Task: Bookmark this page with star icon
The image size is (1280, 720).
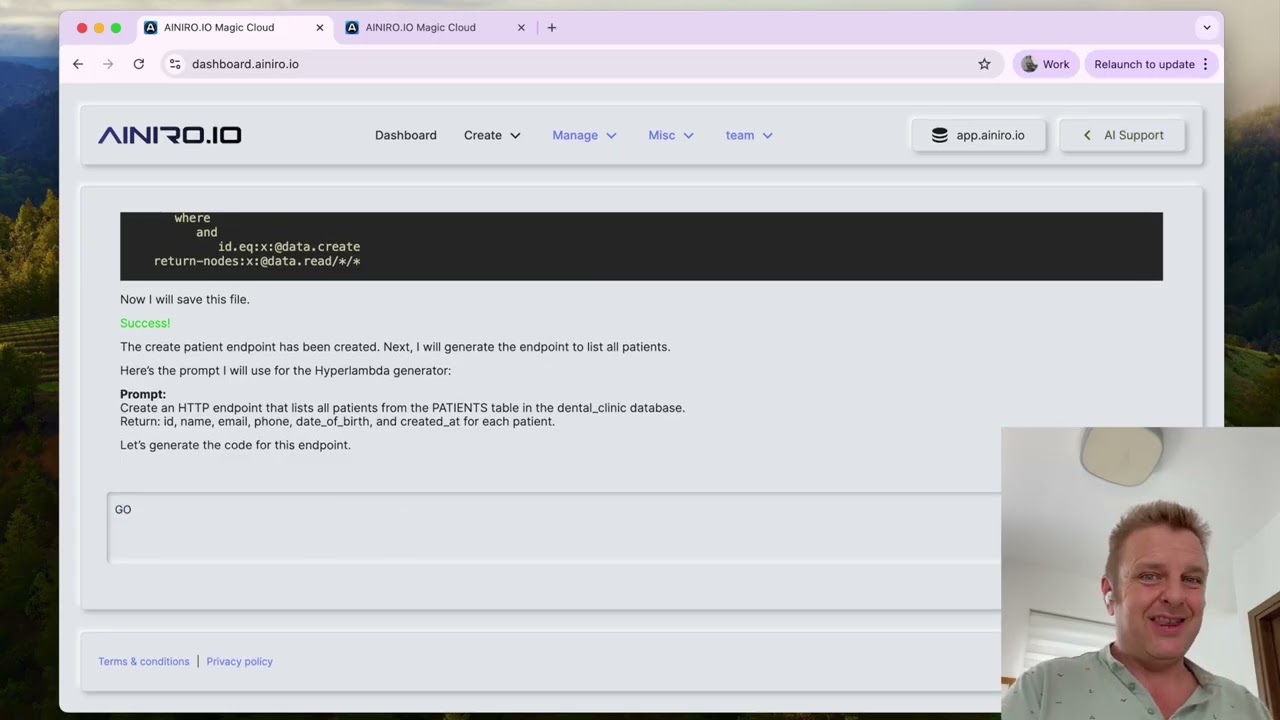Action: point(984,64)
